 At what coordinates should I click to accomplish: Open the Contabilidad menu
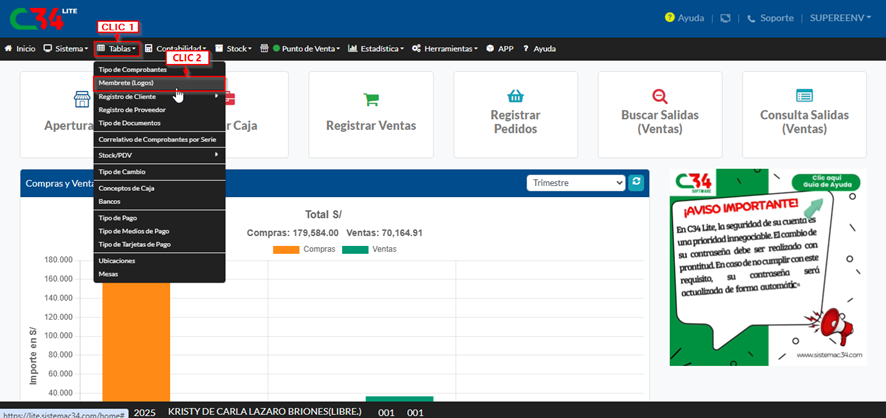click(x=176, y=48)
